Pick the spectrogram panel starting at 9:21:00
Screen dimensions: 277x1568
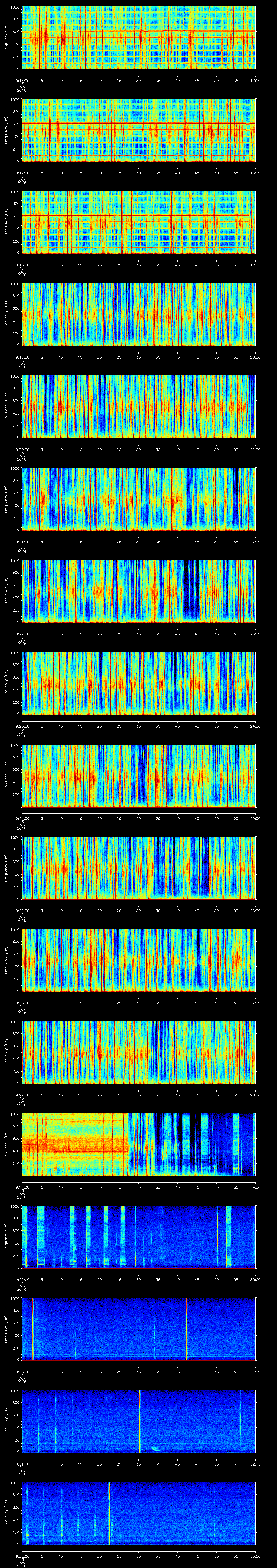click(x=139, y=499)
